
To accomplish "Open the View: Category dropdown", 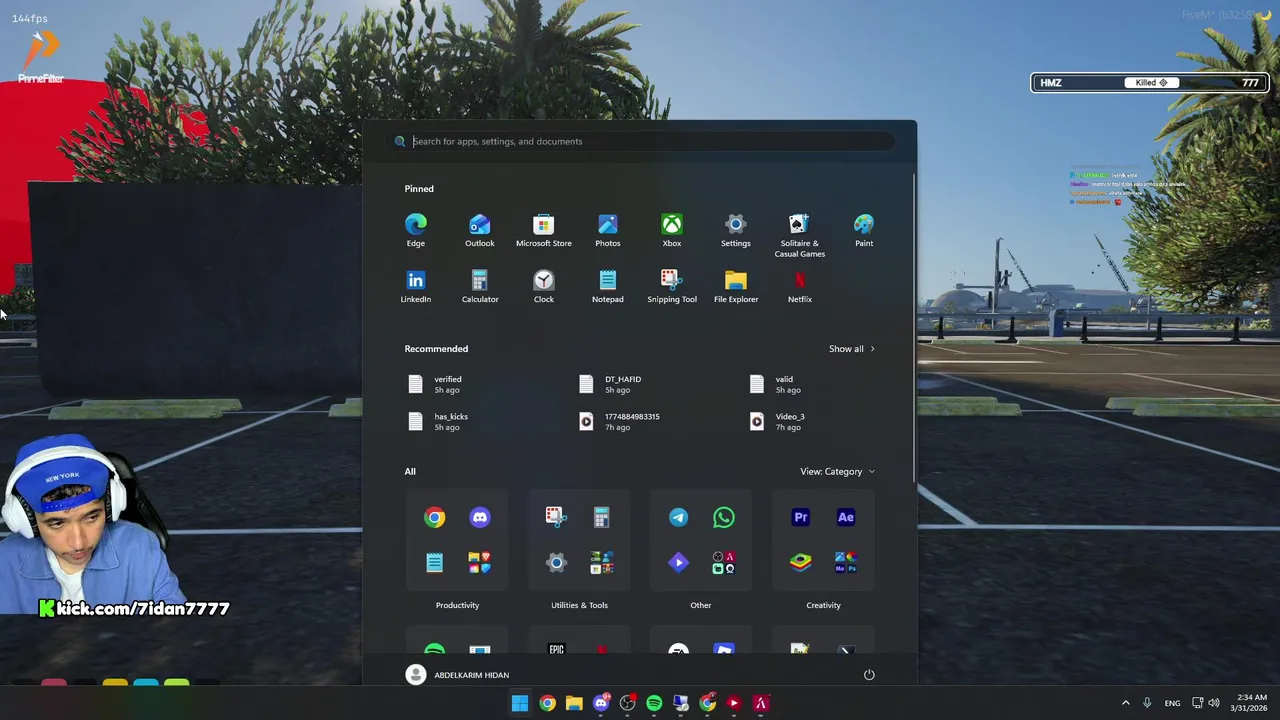I will tap(837, 471).
